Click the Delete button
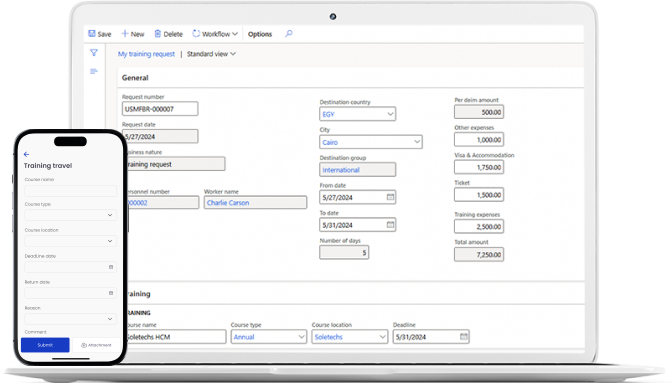Viewport: 672px width, 383px height. tap(168, 34)
